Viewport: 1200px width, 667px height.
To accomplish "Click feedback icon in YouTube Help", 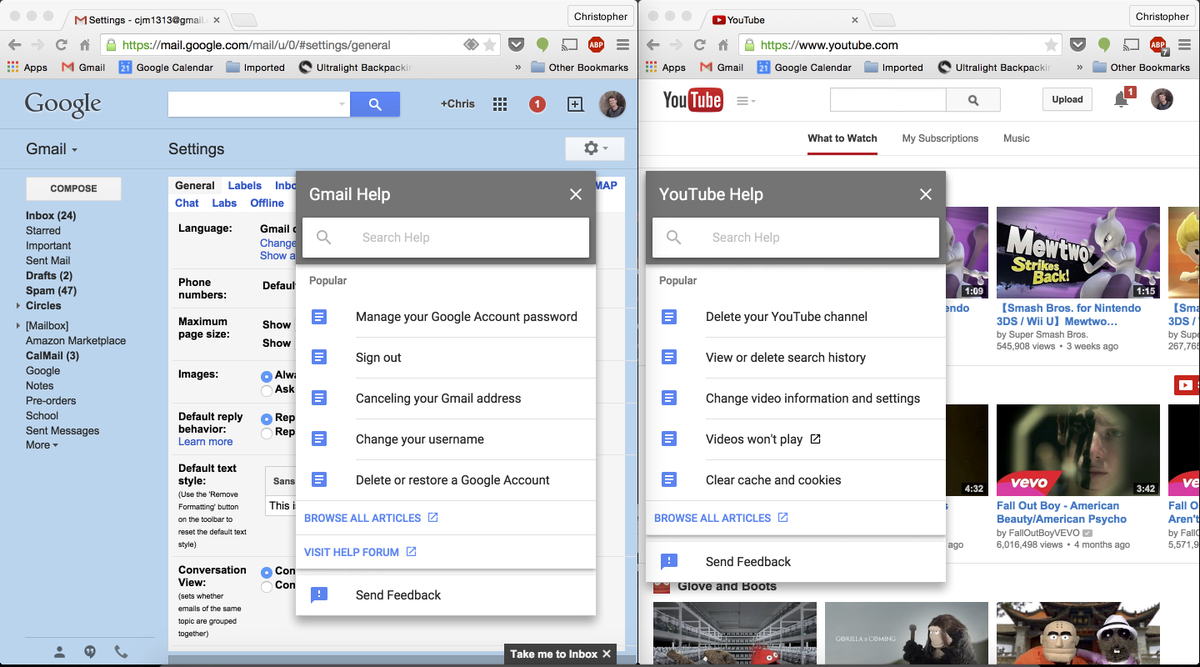I will point(669,562).
